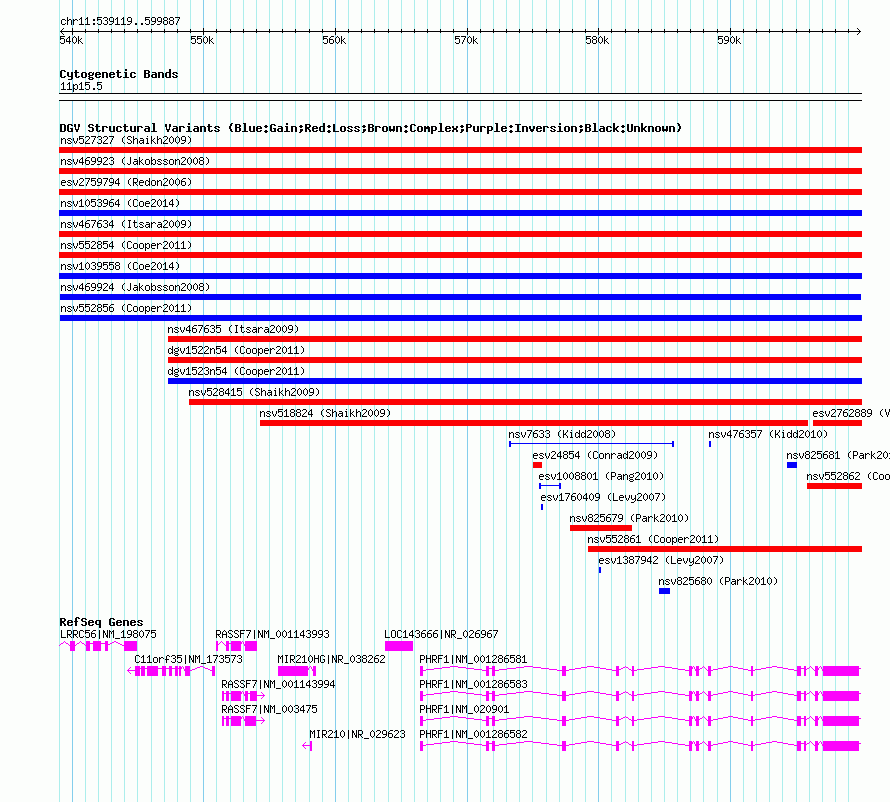Click the RefSeq Genes track title
This screenshot has height=802, width=890.
coord(101,622)
